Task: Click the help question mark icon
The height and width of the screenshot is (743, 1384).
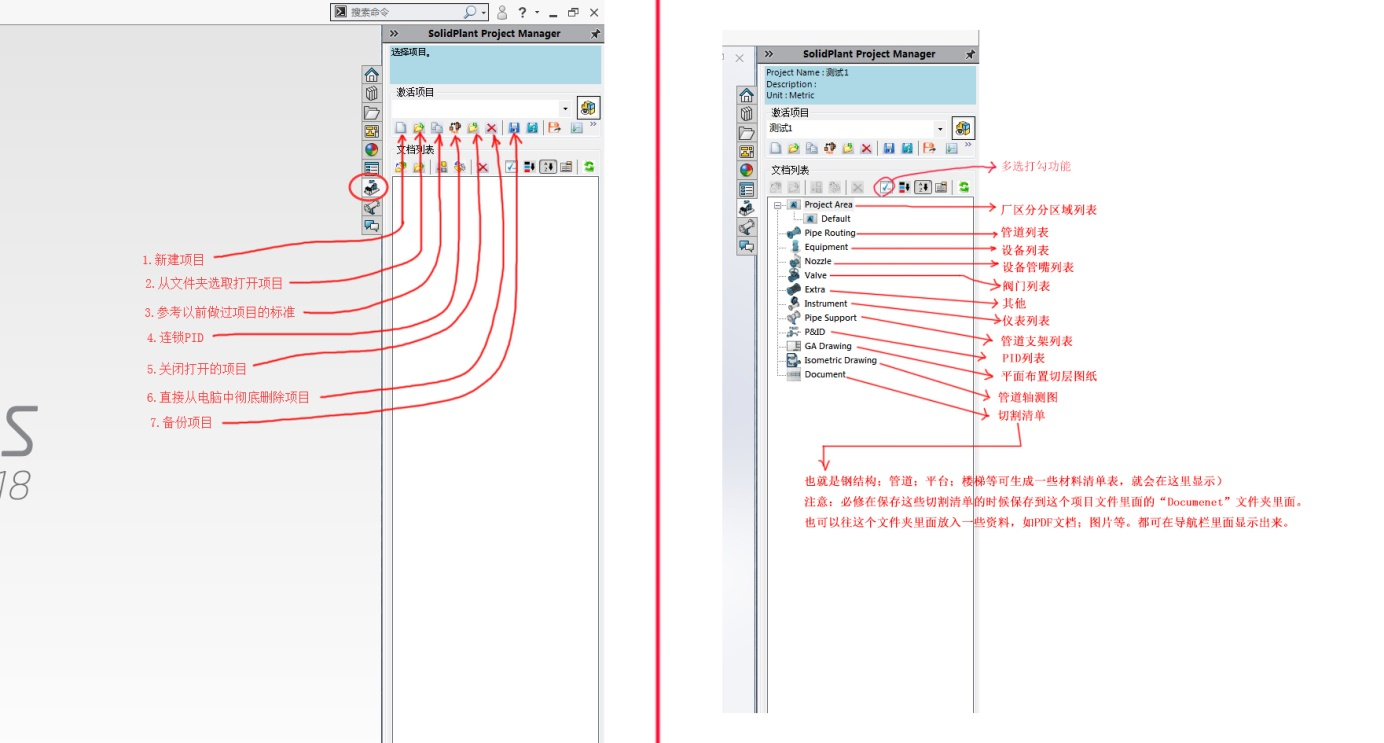Action: point(522,12)
